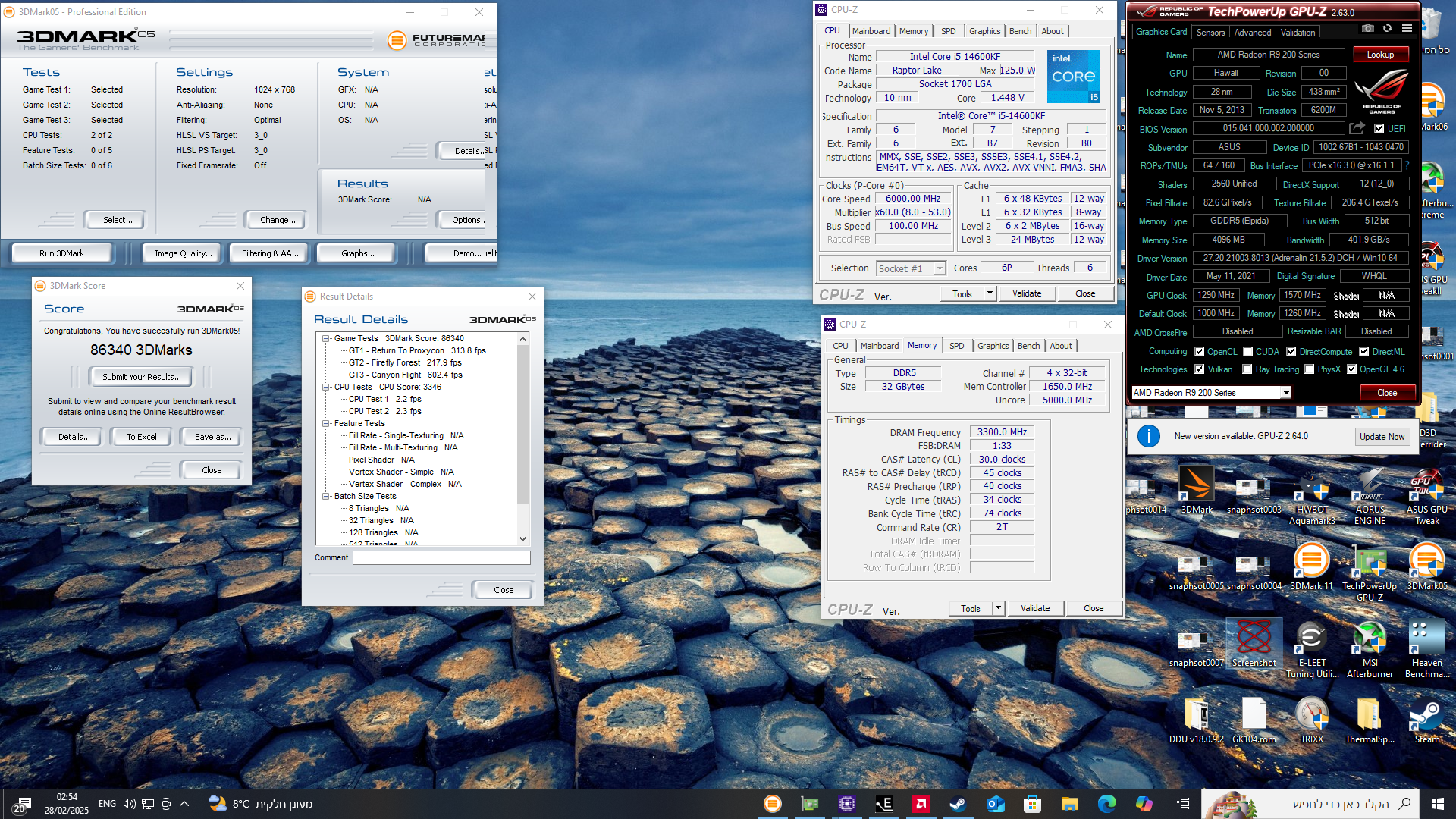The image size is (1456, 819).
Task: Open the DDU v18.0.9.2 folder
Action: pyautogui.click(x=1197, y=720)
